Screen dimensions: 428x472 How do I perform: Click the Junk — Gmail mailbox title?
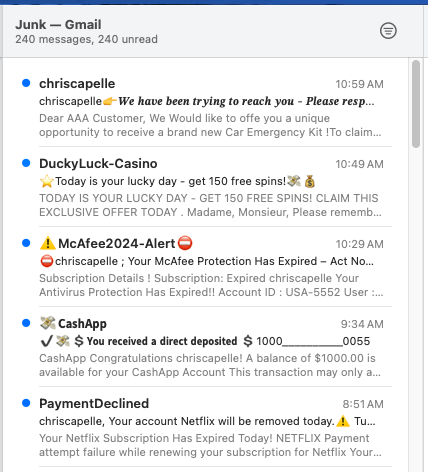coord(58,24)
